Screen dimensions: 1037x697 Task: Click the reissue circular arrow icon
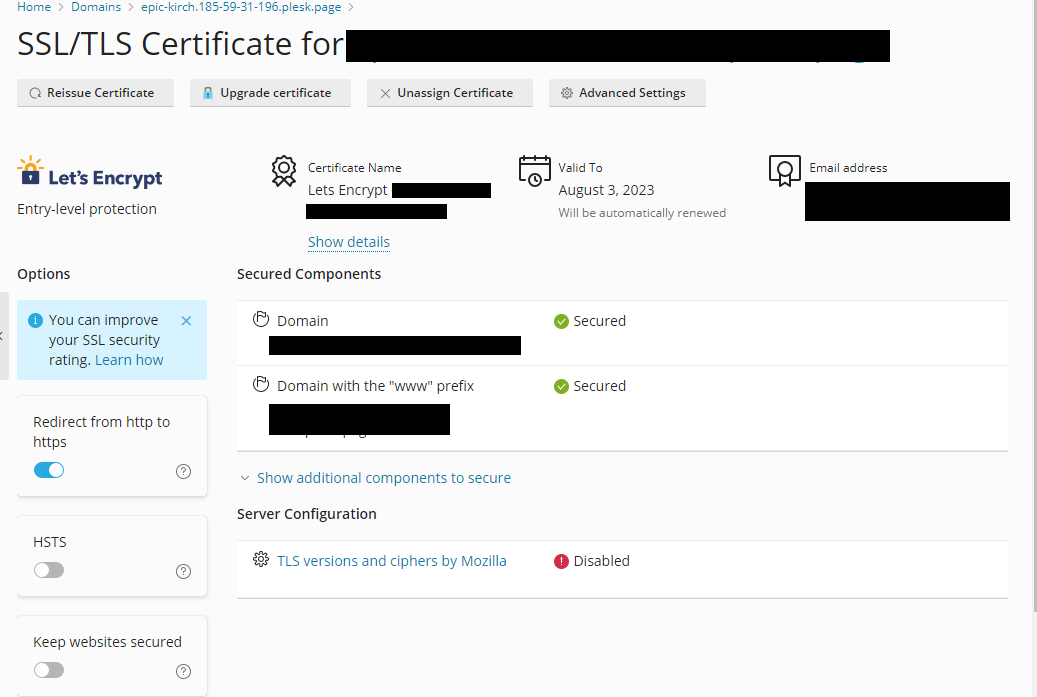coord(35,93)
